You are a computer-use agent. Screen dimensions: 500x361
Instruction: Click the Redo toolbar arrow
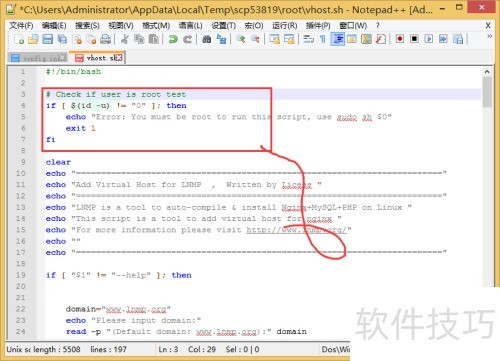(187, 39)
